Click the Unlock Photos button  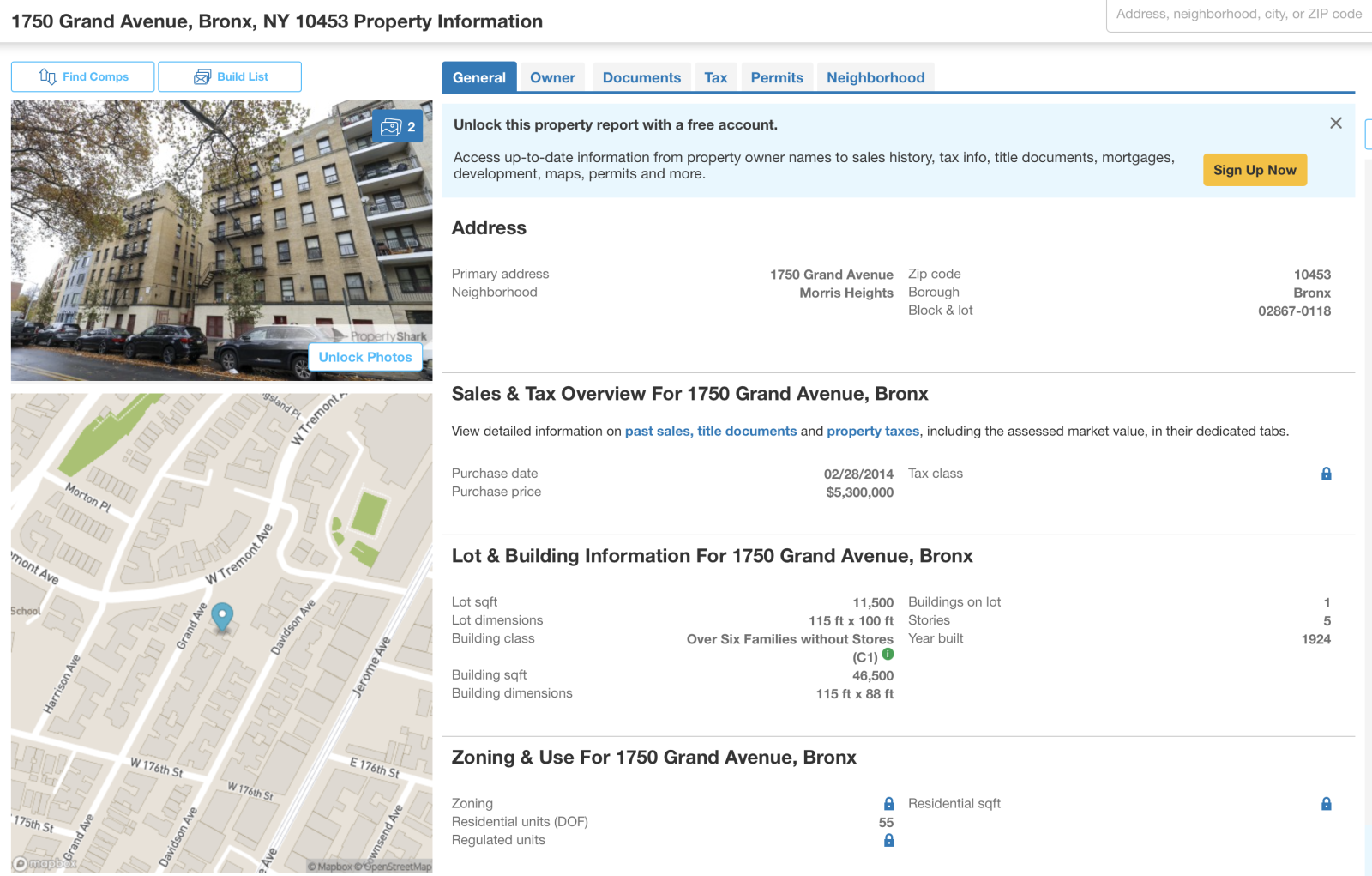[365, 357]
